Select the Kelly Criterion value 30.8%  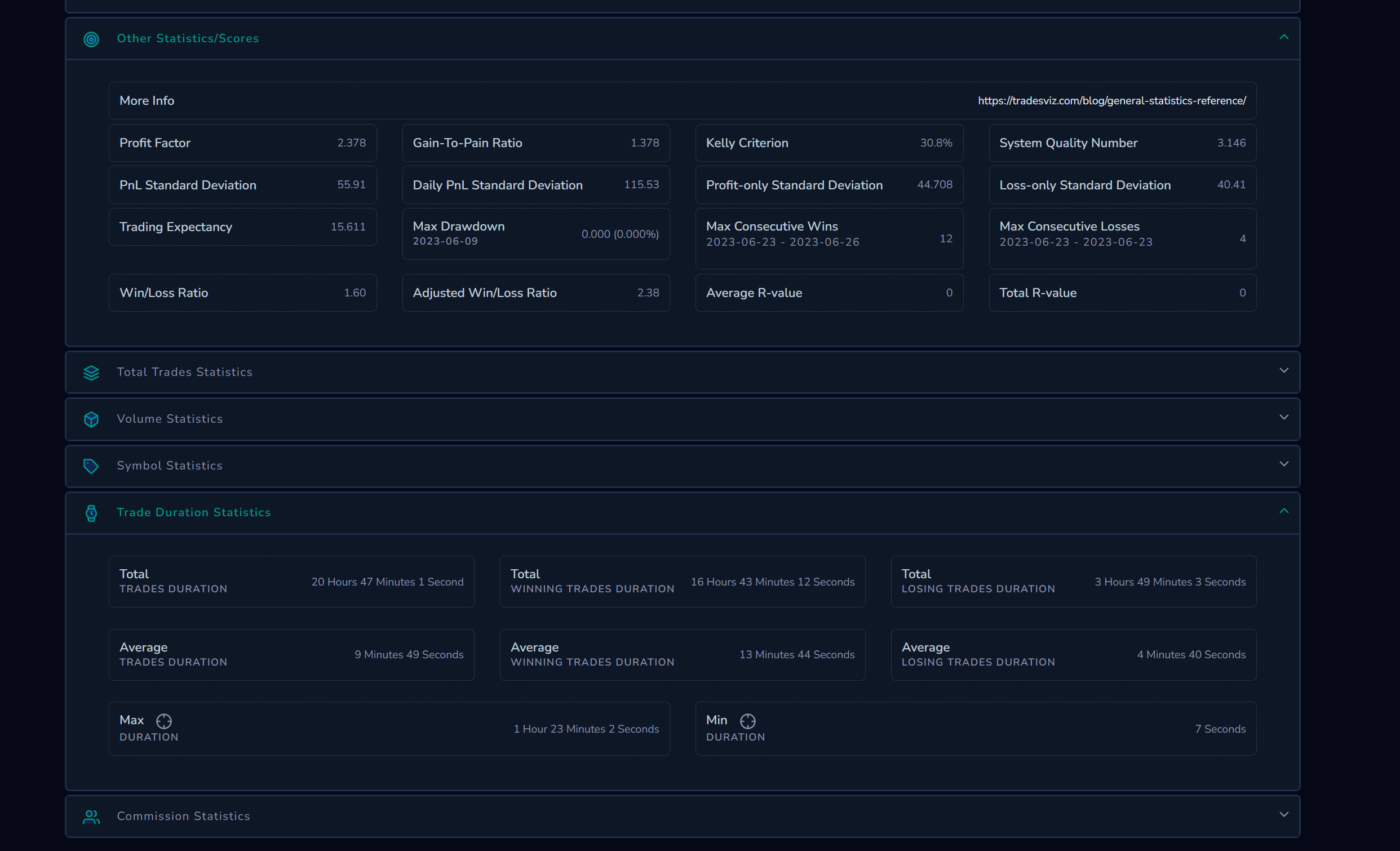(x=936, y=143)
